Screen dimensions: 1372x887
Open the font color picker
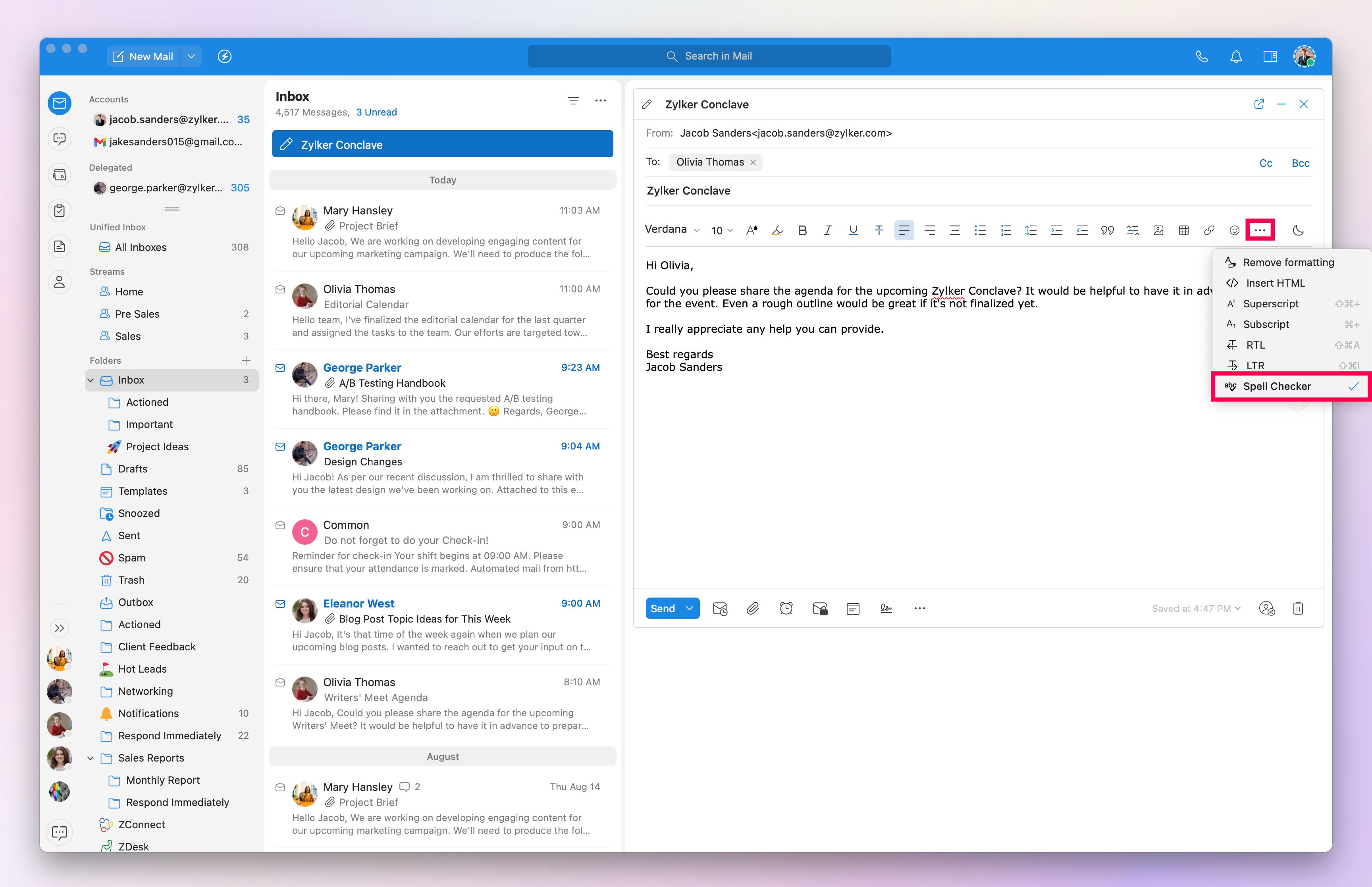pos(752,230)
